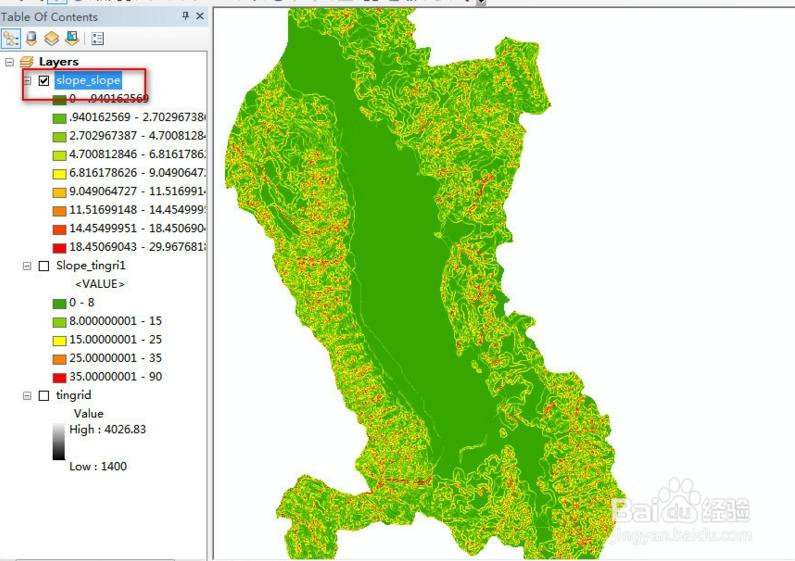
Task: Click red swatch for 35.00000001 - 90
Action: [x=59, y=377]
